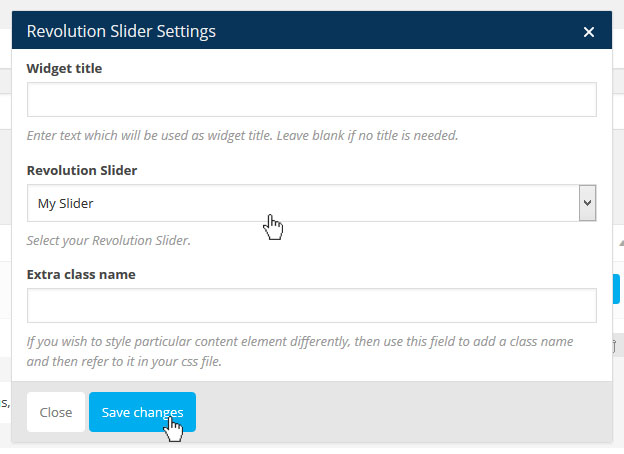Save changes with the blue button

point(142,412)
